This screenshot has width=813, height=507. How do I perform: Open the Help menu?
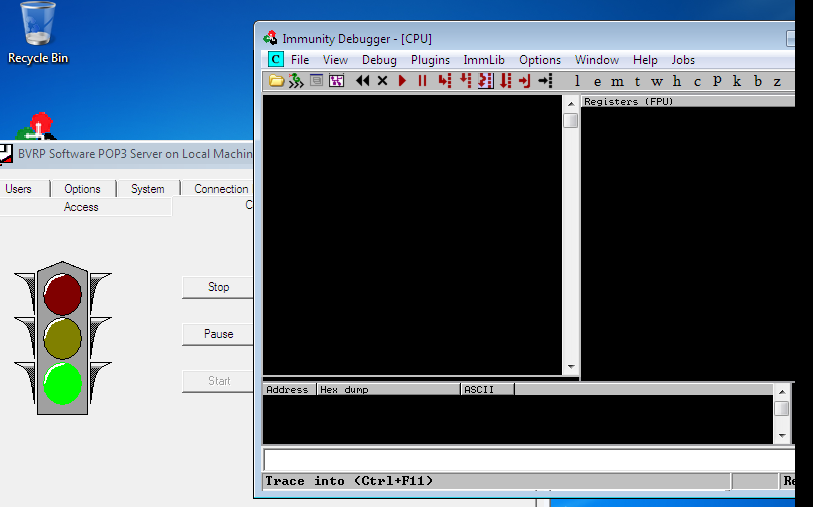pyautogui.click(x=645, y=60)
